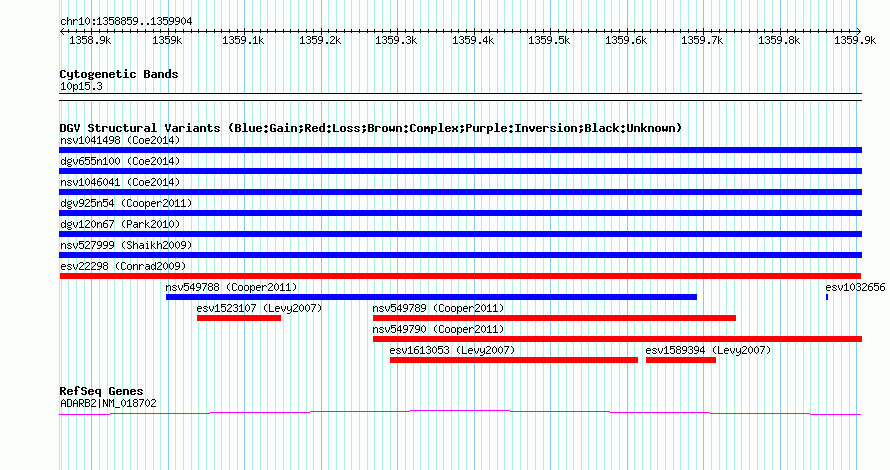Click the dgv925n54 (Cooper2011) variant label
The height and width of the screenshot is (470, 890).
(126, 203)
